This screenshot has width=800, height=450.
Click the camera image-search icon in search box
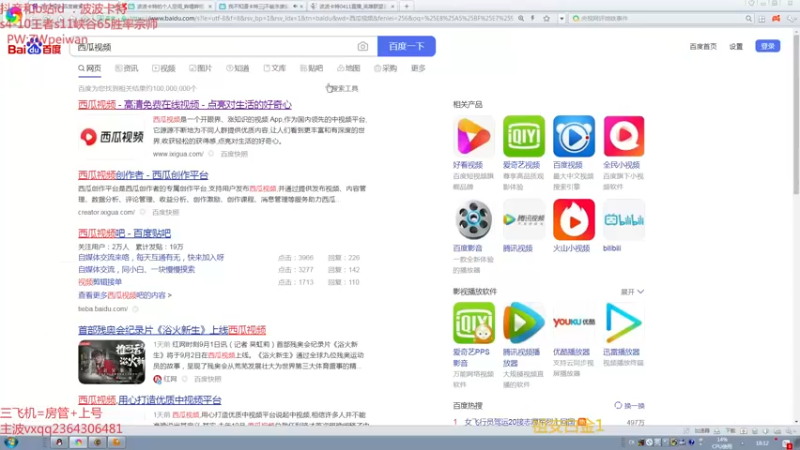(362, 47)
